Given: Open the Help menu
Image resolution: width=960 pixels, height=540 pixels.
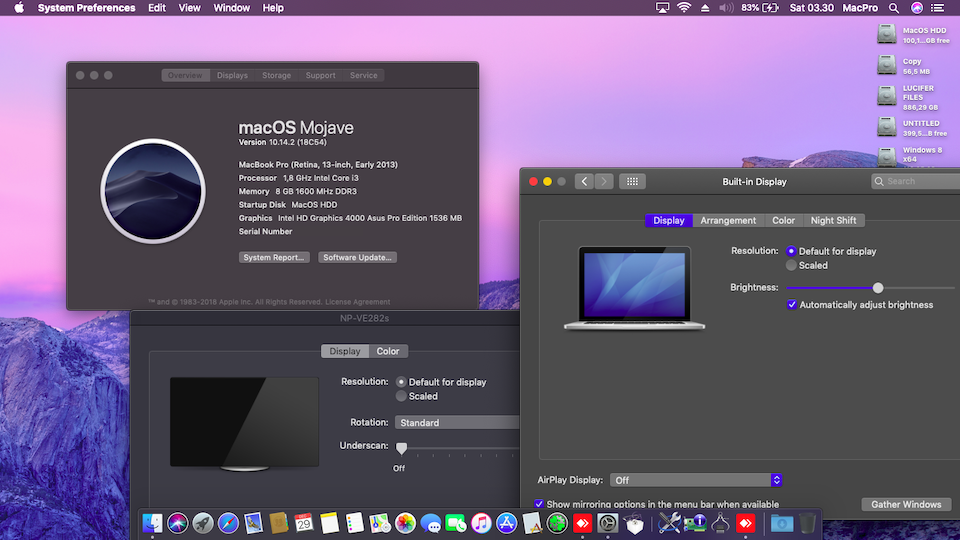Looking at the screenshot, I should tap(273, 8).
